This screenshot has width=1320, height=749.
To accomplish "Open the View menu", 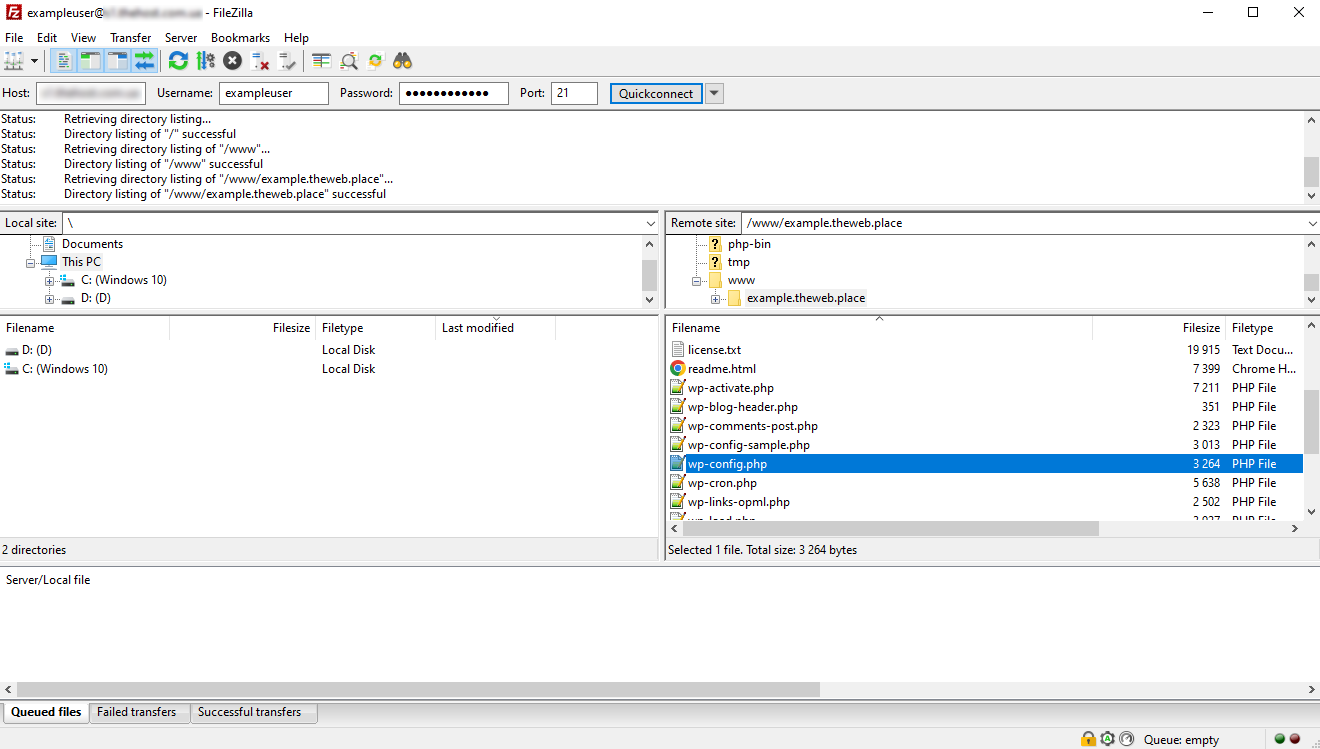I will click(x=83, y=38).
